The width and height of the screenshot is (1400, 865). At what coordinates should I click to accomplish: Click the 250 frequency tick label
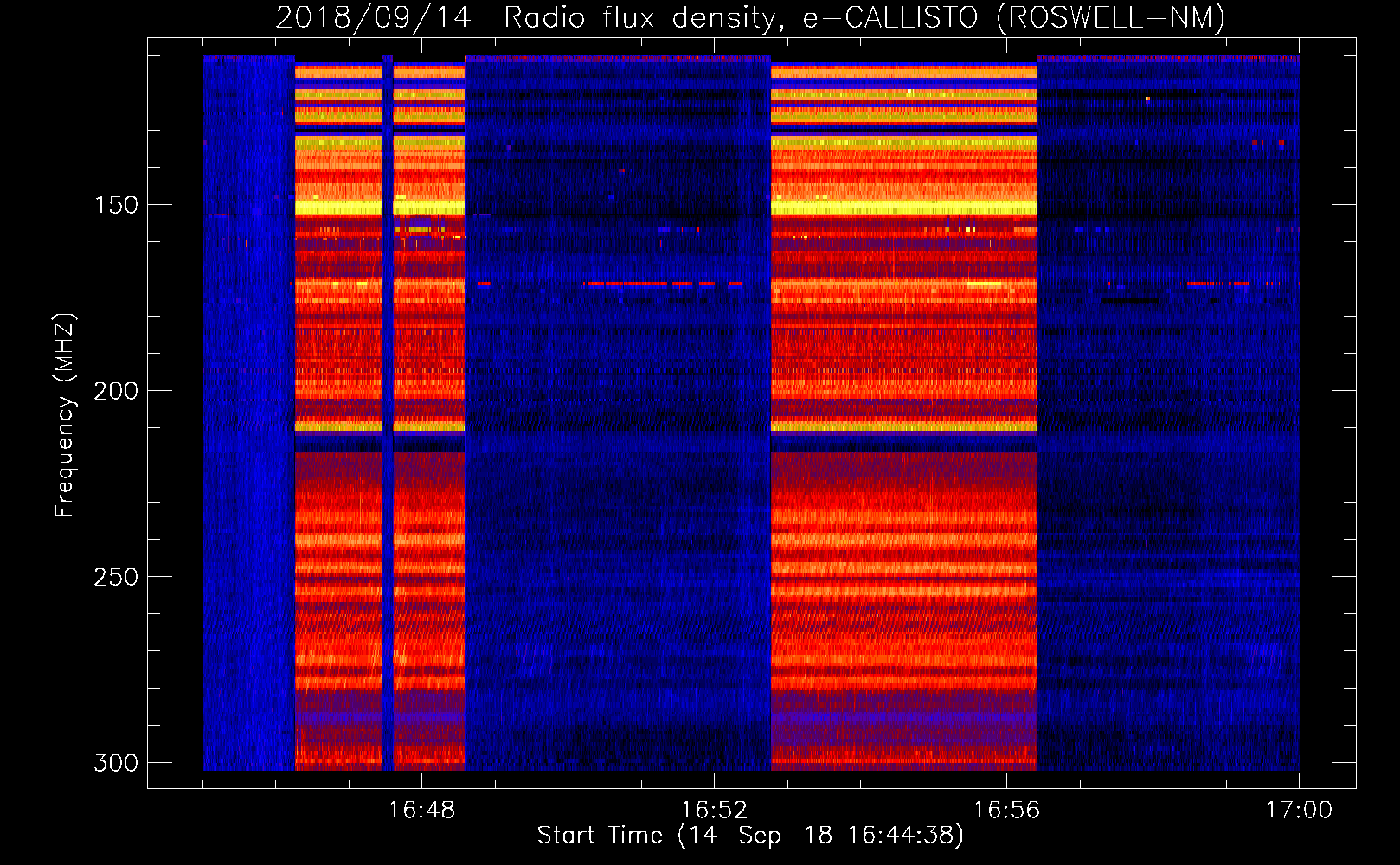coord(116,577)
